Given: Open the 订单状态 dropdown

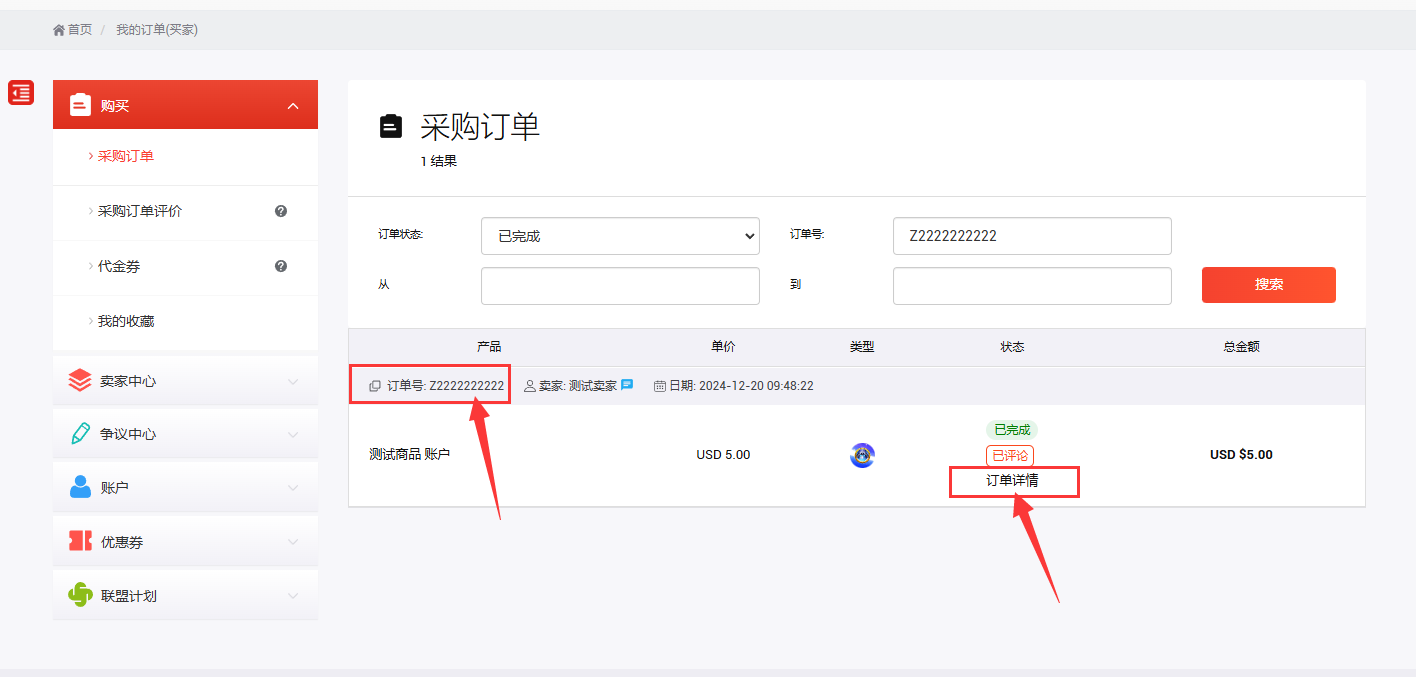Looking at the screenshot, I should coord(620,236).
